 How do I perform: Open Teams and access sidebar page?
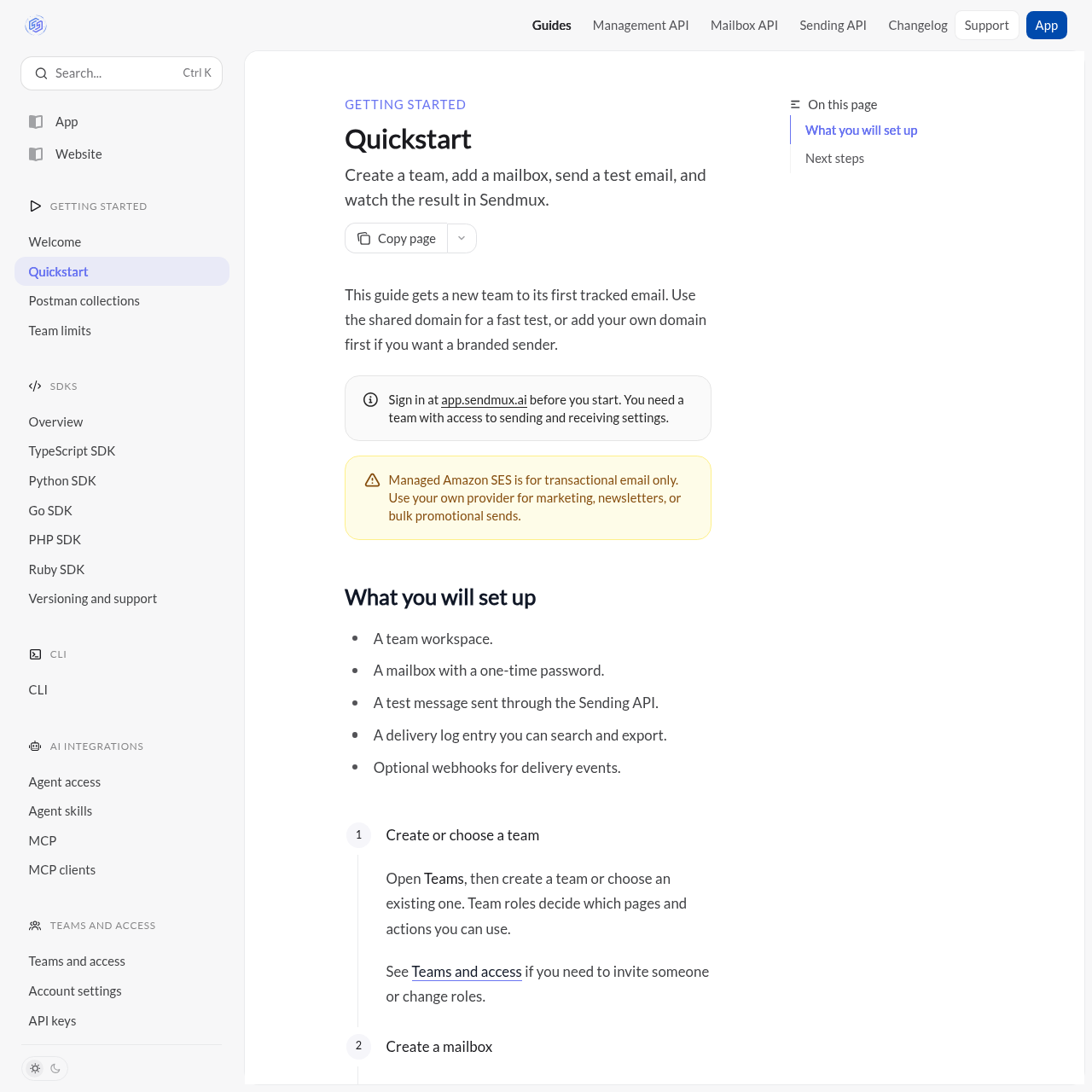[x=122, y=961]
